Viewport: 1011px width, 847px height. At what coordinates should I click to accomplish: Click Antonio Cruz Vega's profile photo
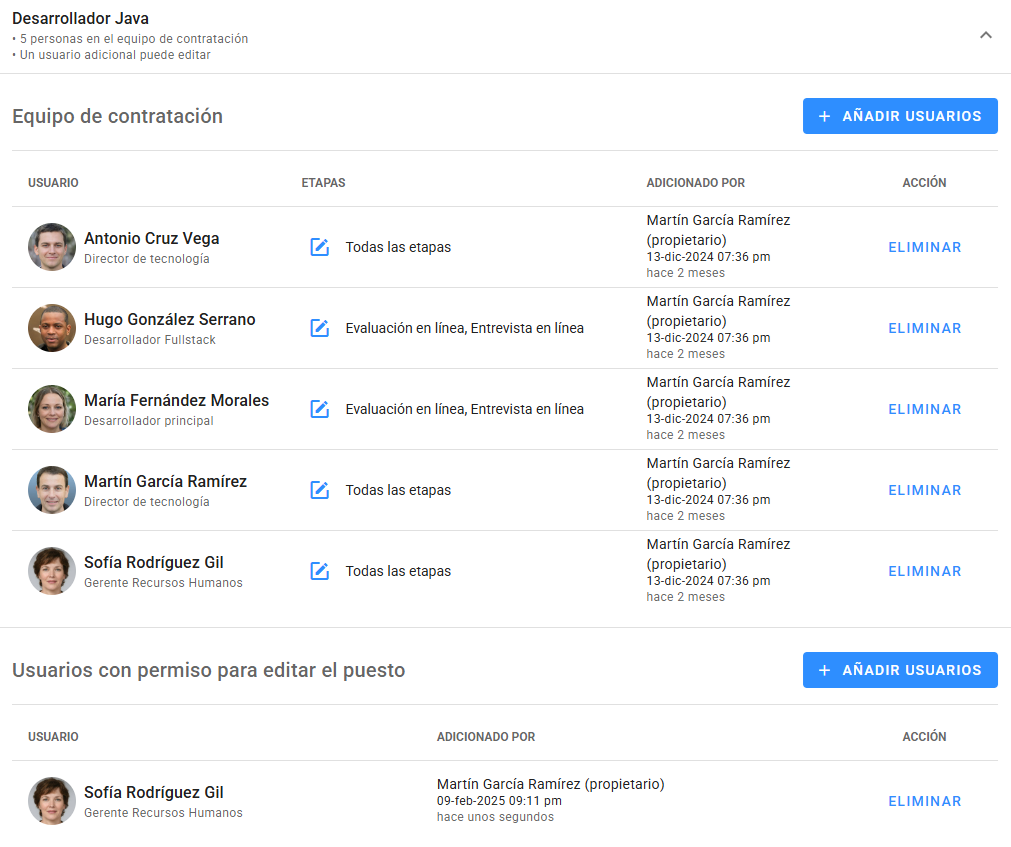[x=52, y=247]
